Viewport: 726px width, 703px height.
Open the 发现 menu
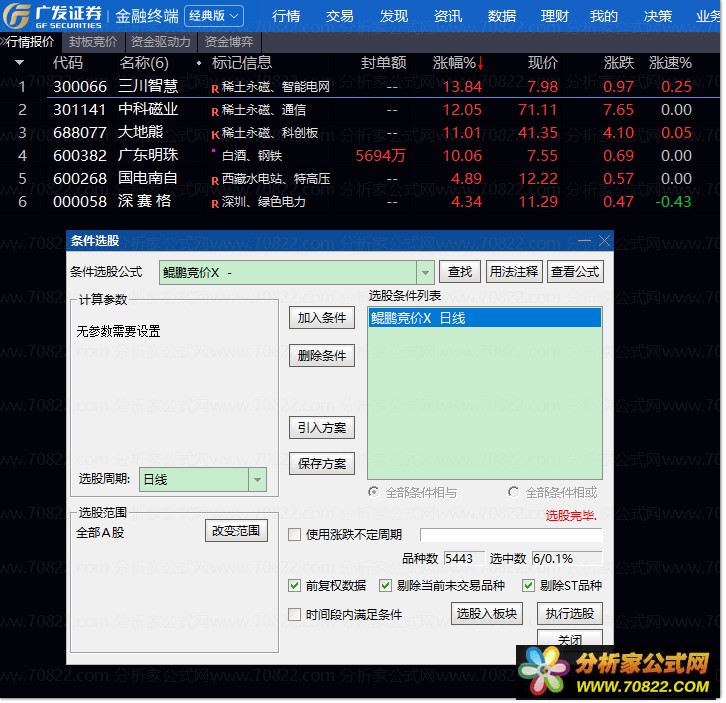coord(394,16)
